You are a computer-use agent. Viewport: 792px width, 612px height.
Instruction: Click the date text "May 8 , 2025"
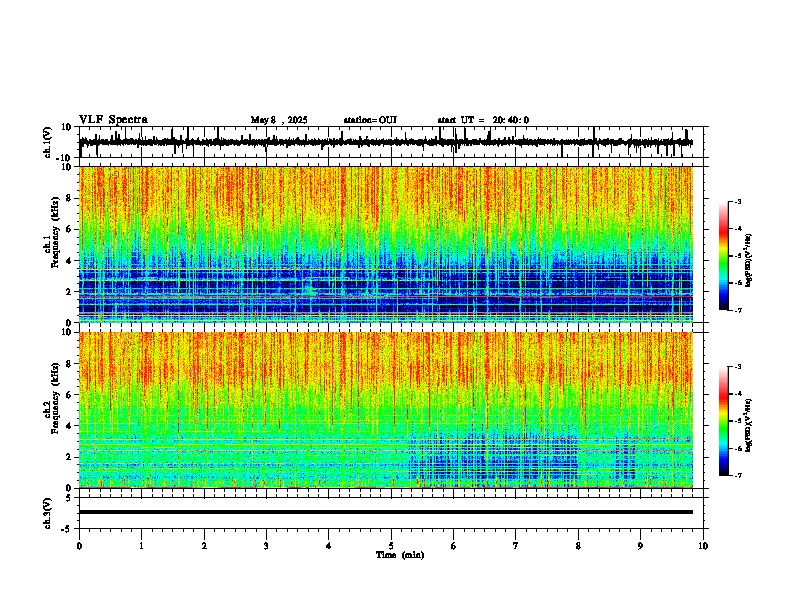coord(279,120)
